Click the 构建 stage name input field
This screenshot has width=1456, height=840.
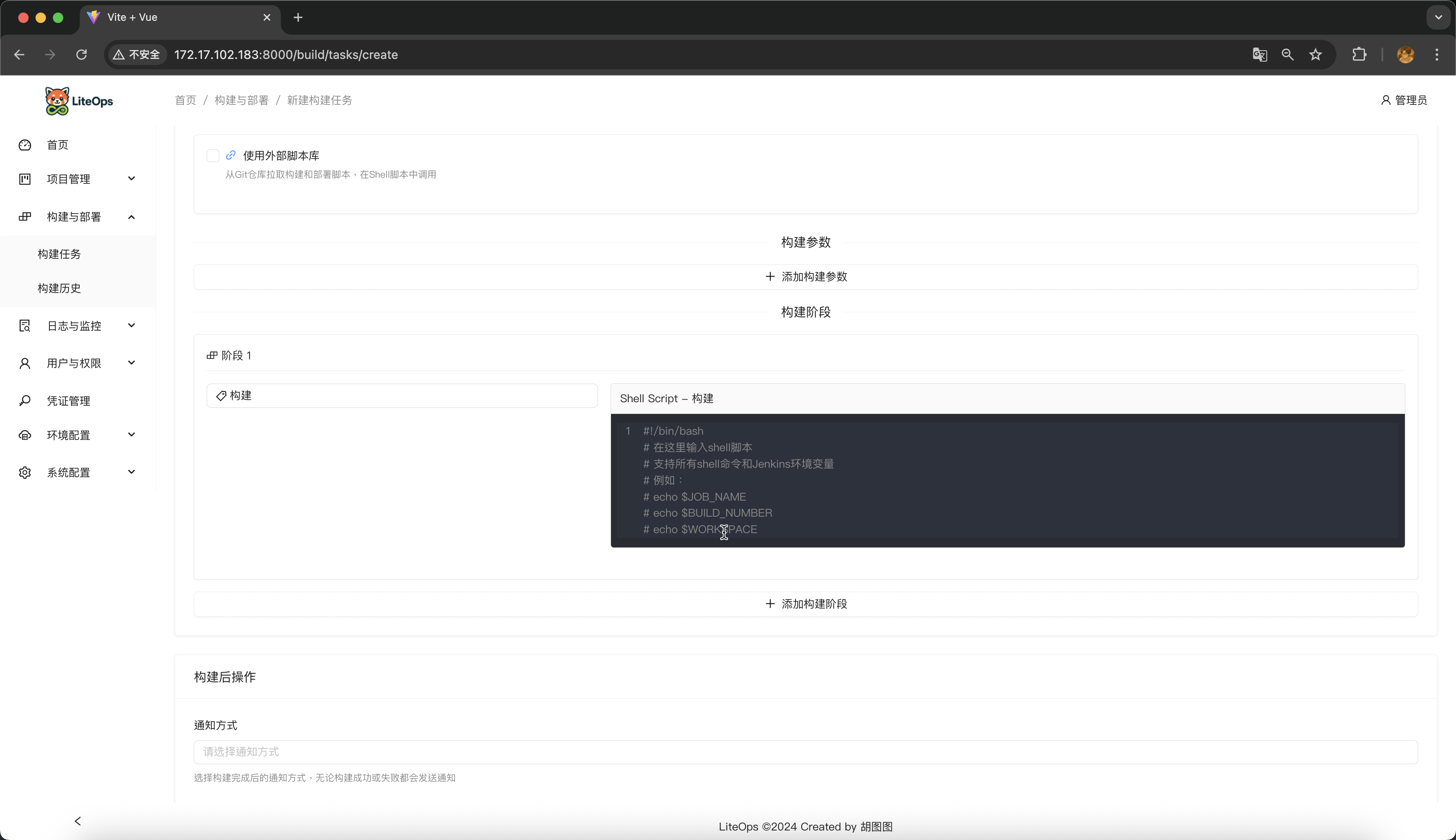(402, 396)
